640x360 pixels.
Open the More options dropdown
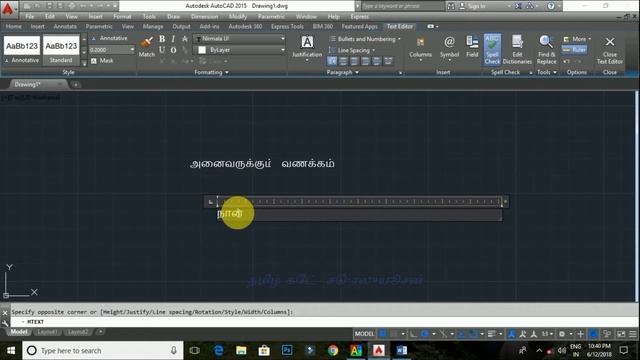tap(578, 39)
